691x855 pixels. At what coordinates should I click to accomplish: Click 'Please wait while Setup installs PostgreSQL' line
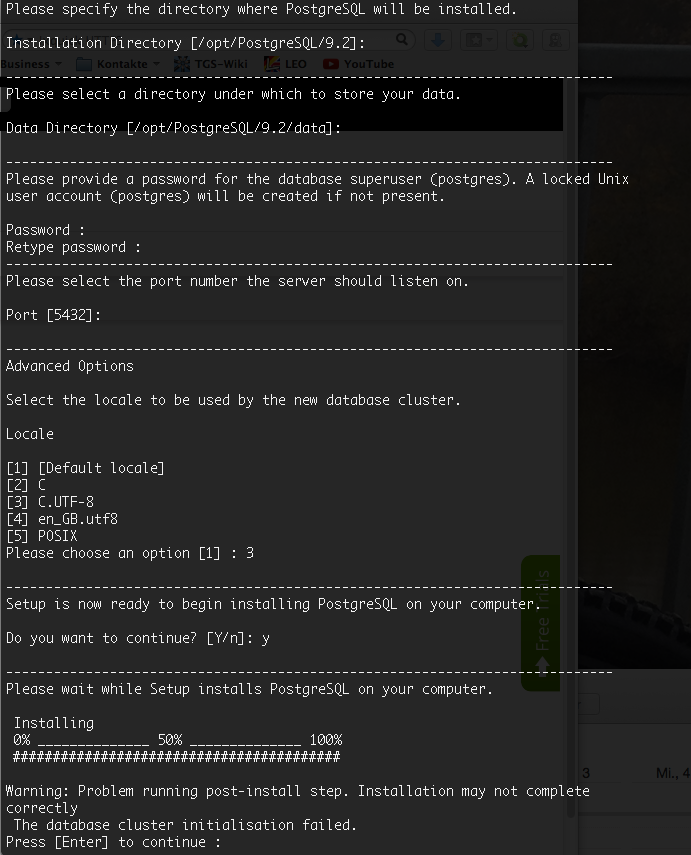pyautogui.click(x=249, y=689)
